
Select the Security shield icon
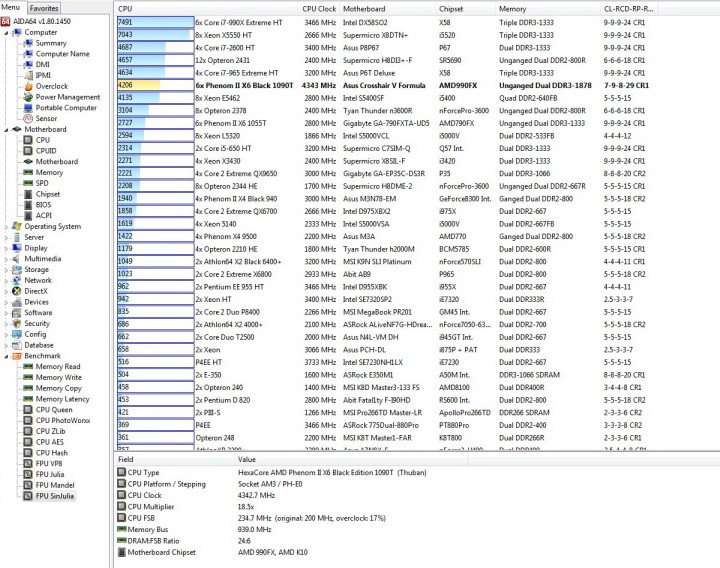(x=17, y=323)
